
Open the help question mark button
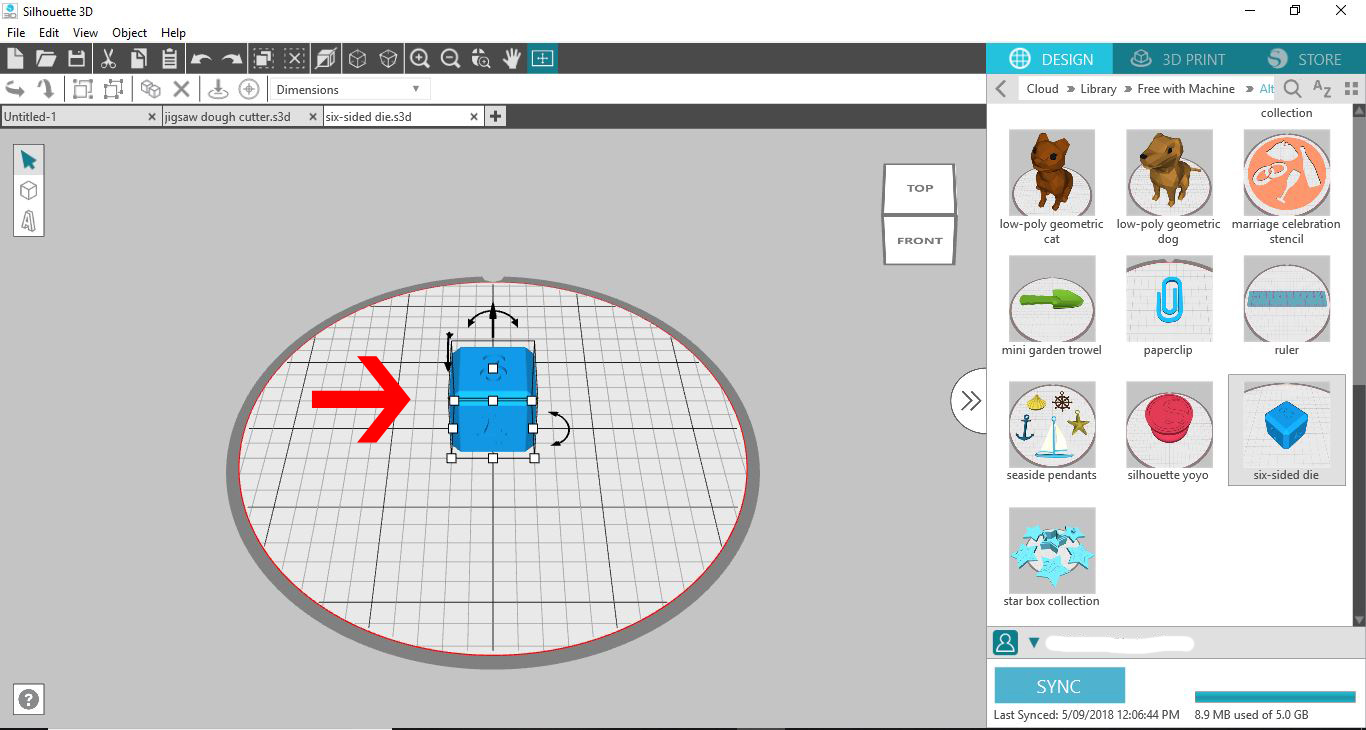tap(29, 700)
